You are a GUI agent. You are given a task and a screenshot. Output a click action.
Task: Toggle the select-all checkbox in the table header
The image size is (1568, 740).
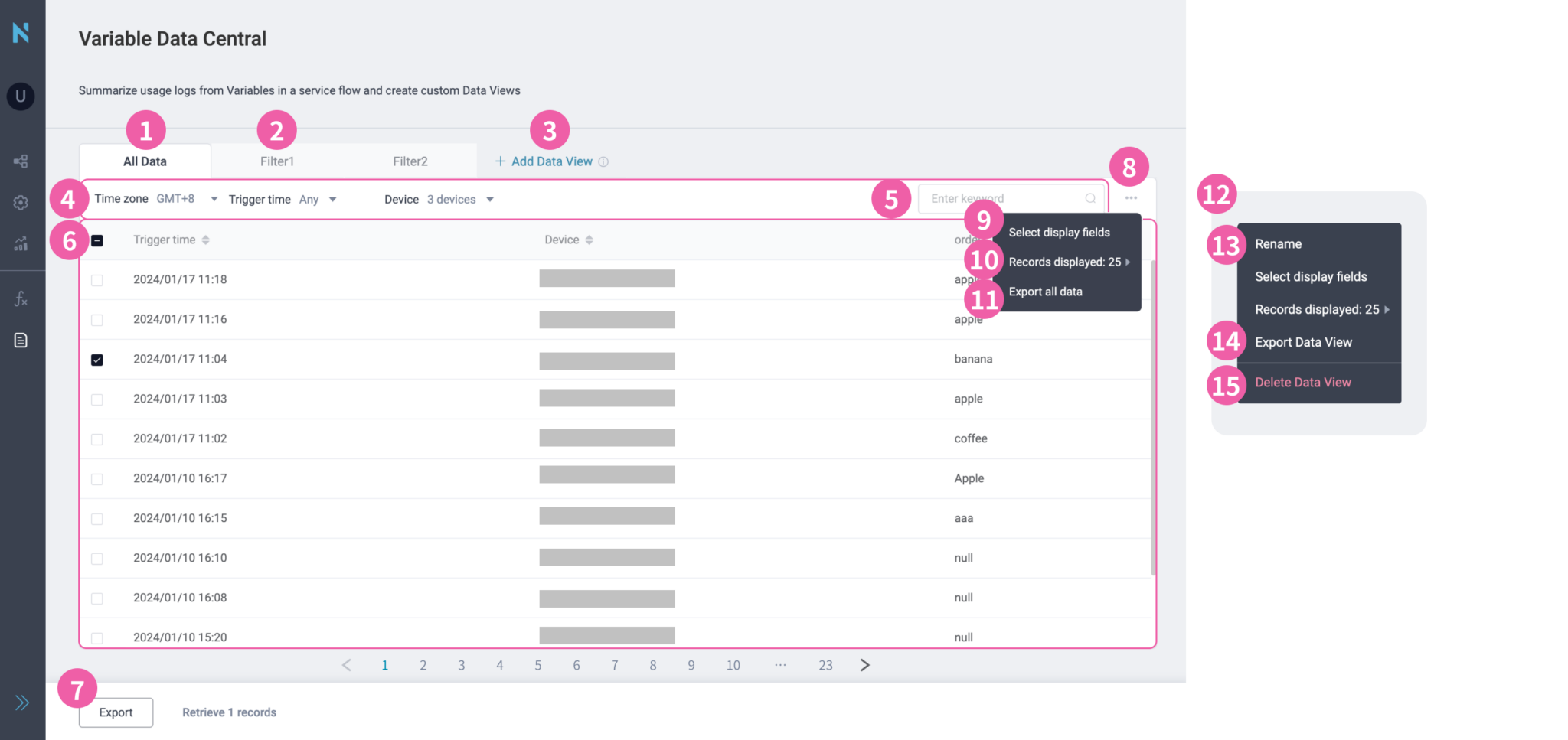tap(97, 240)
